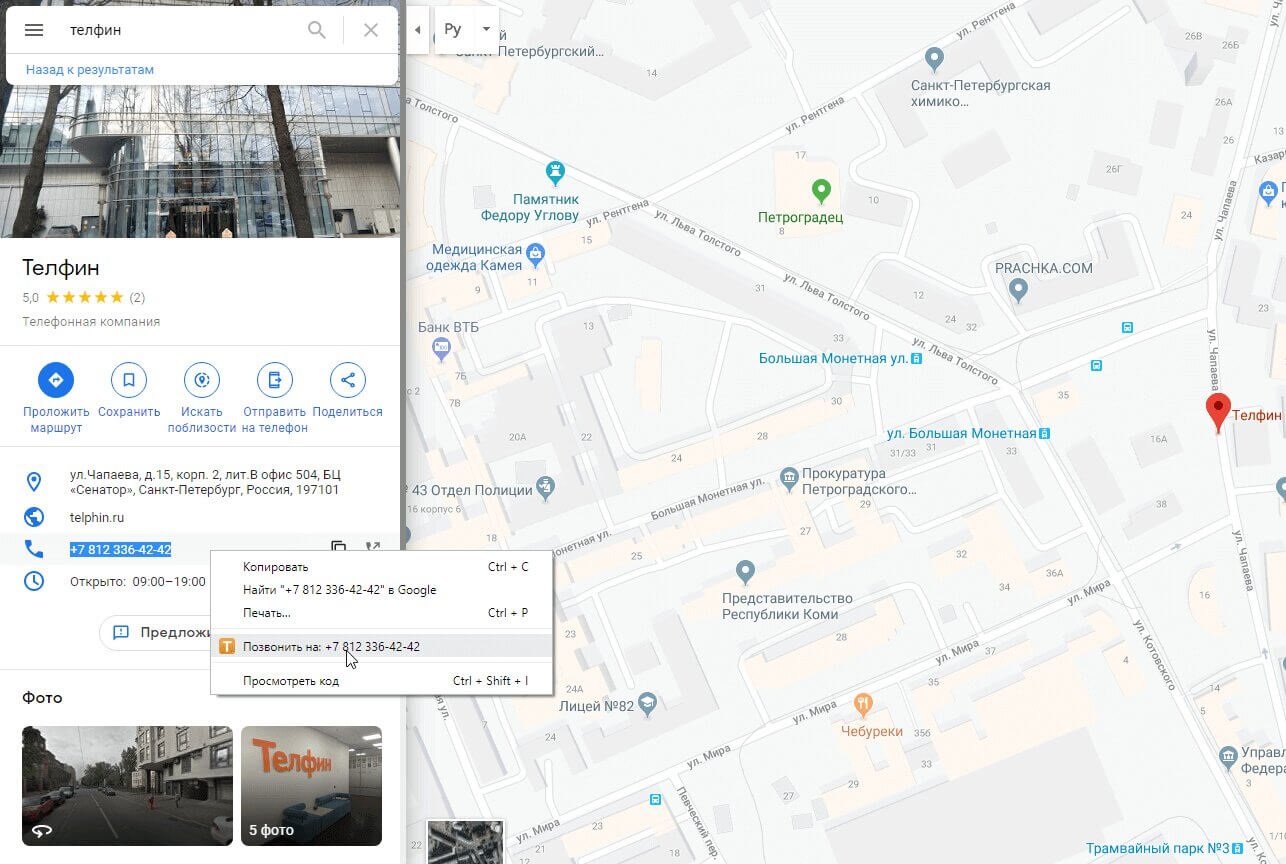
Task: Collapse the side panel with the arrow
Action: tap(417, 30)
